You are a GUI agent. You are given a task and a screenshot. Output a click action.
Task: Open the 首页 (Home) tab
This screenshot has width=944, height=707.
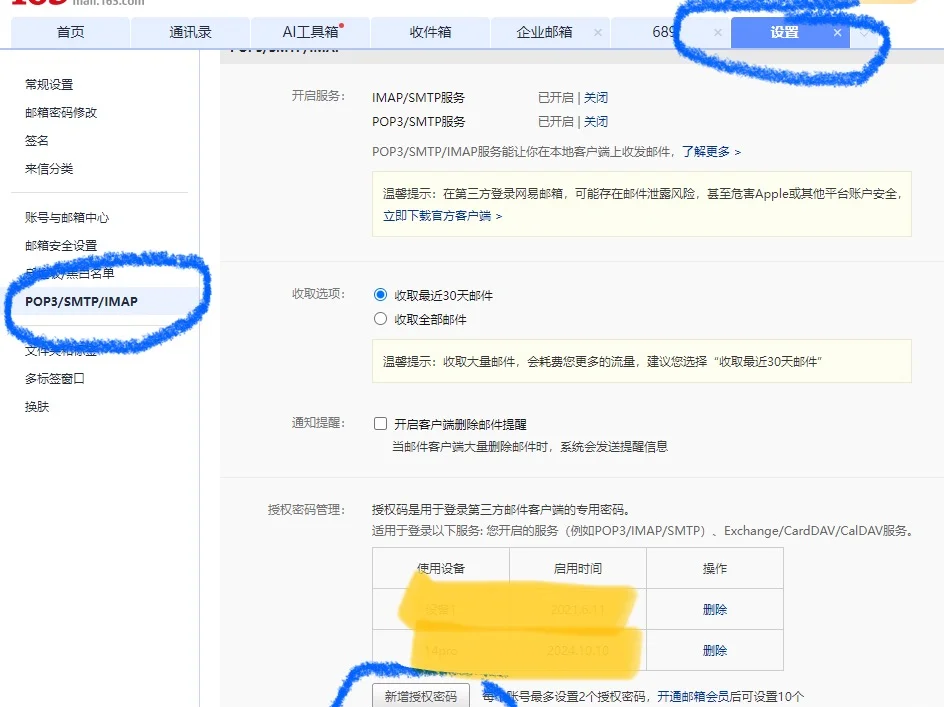click(x=69, y=31)
